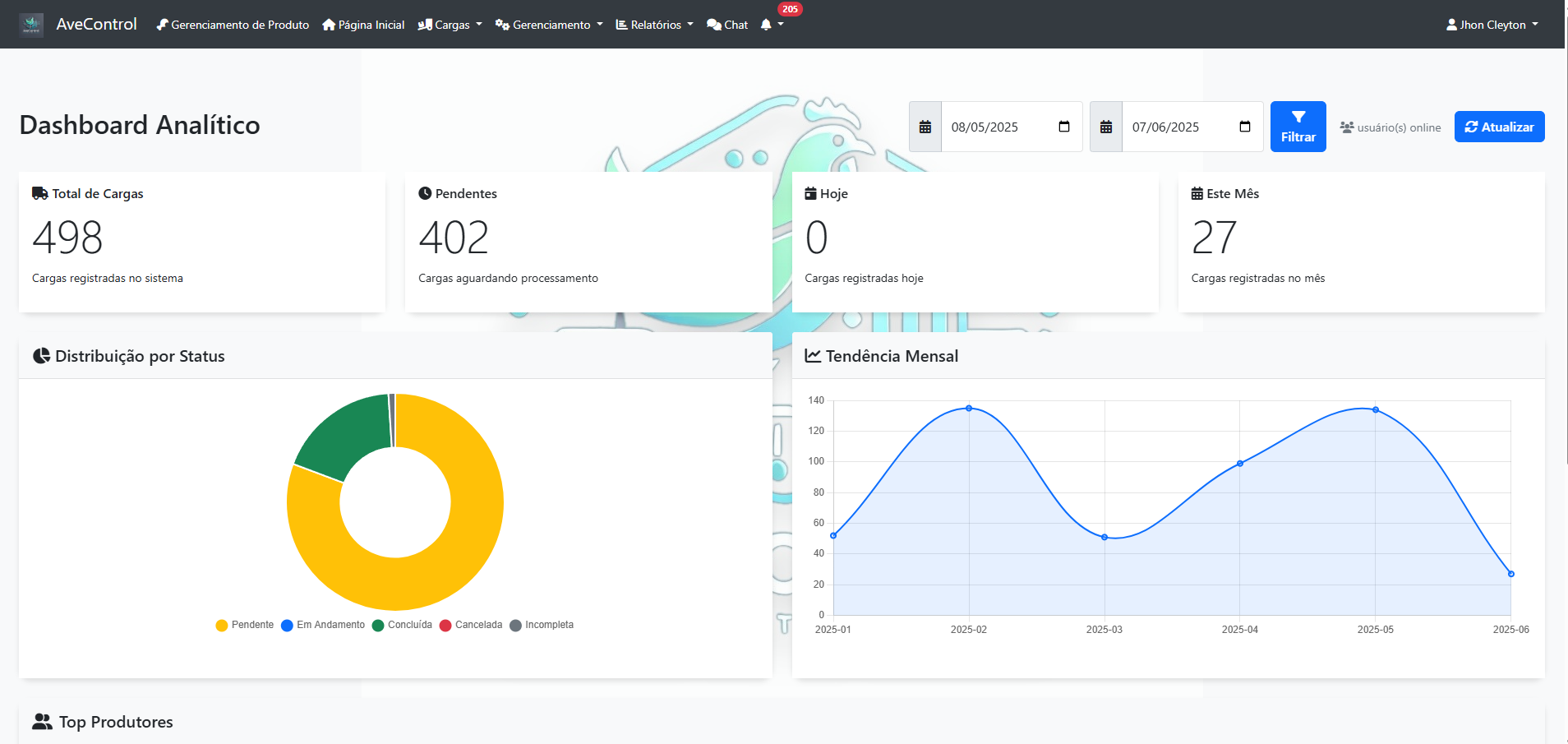Open the notifications bell icon
Viewport: 1568px width, 744px height.
tap(766, 25)
